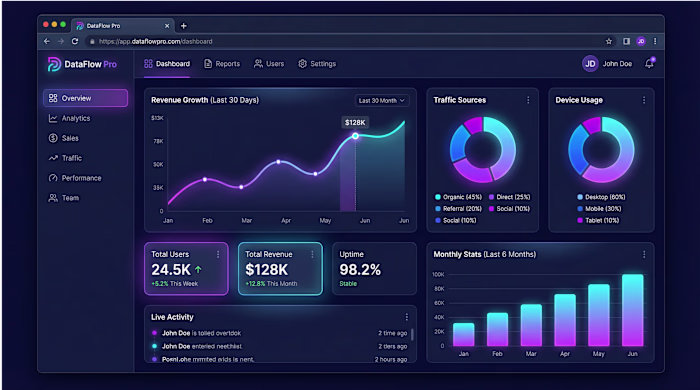Open the JD user avatar
This screenshot has height=390, width=700.
pos(590,64)
